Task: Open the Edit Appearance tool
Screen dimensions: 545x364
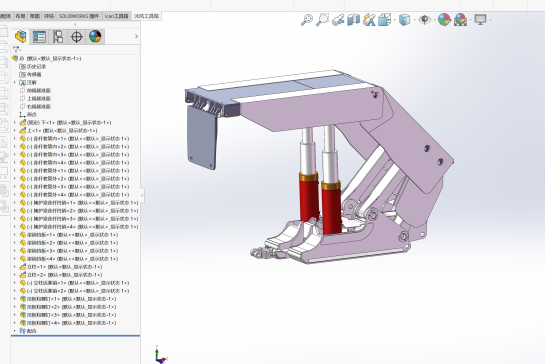Action: (x=444, y=20)
